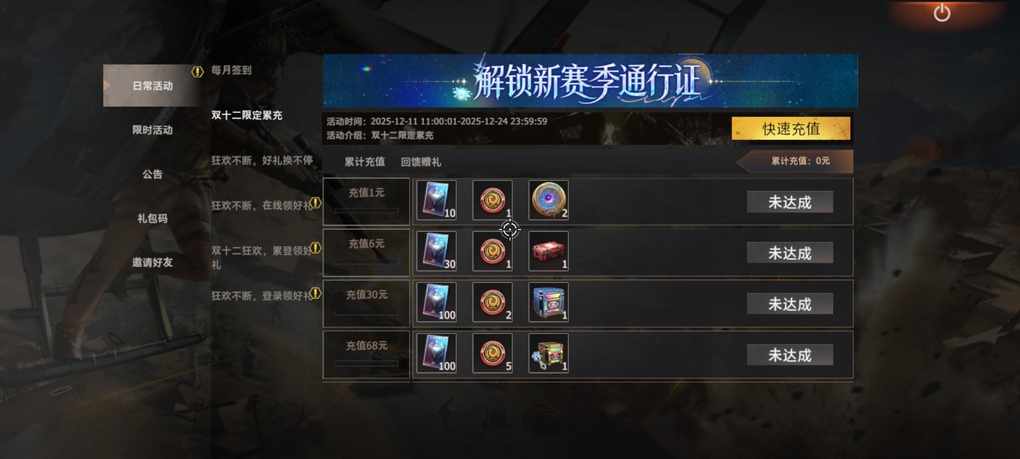Click the purple orb medallion in 充值1元 row
Screen dimensions: 1020x459
548,200
